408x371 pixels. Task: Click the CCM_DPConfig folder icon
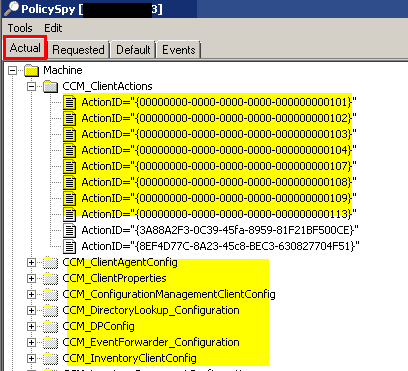(x=51, y=326)
